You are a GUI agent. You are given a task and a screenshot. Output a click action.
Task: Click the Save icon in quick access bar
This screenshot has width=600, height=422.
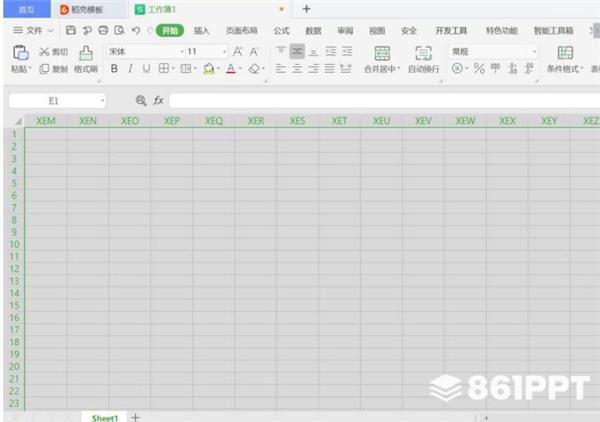tap(71, 31)
